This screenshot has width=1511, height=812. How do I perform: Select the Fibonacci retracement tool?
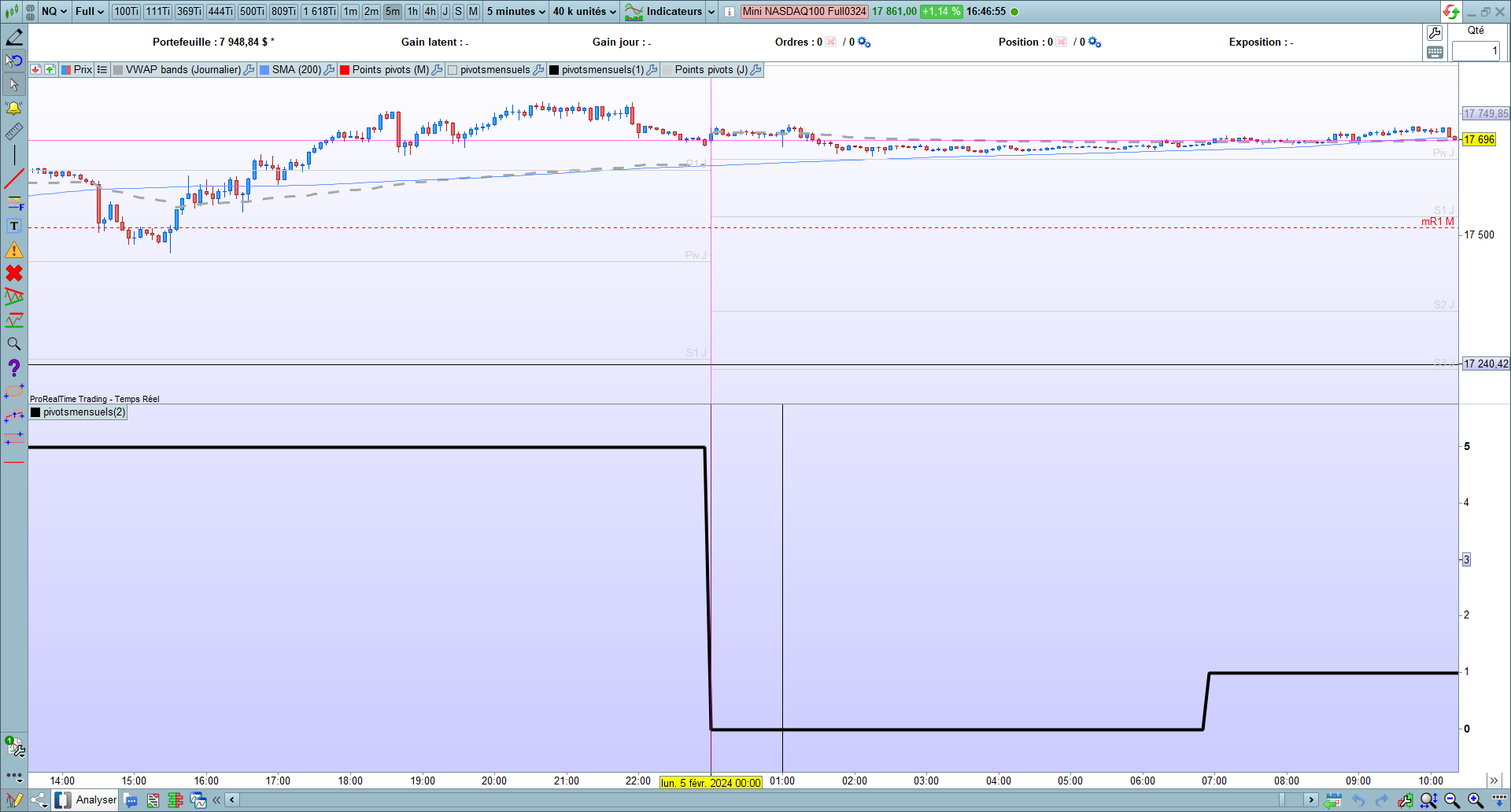tap(14, 203)
